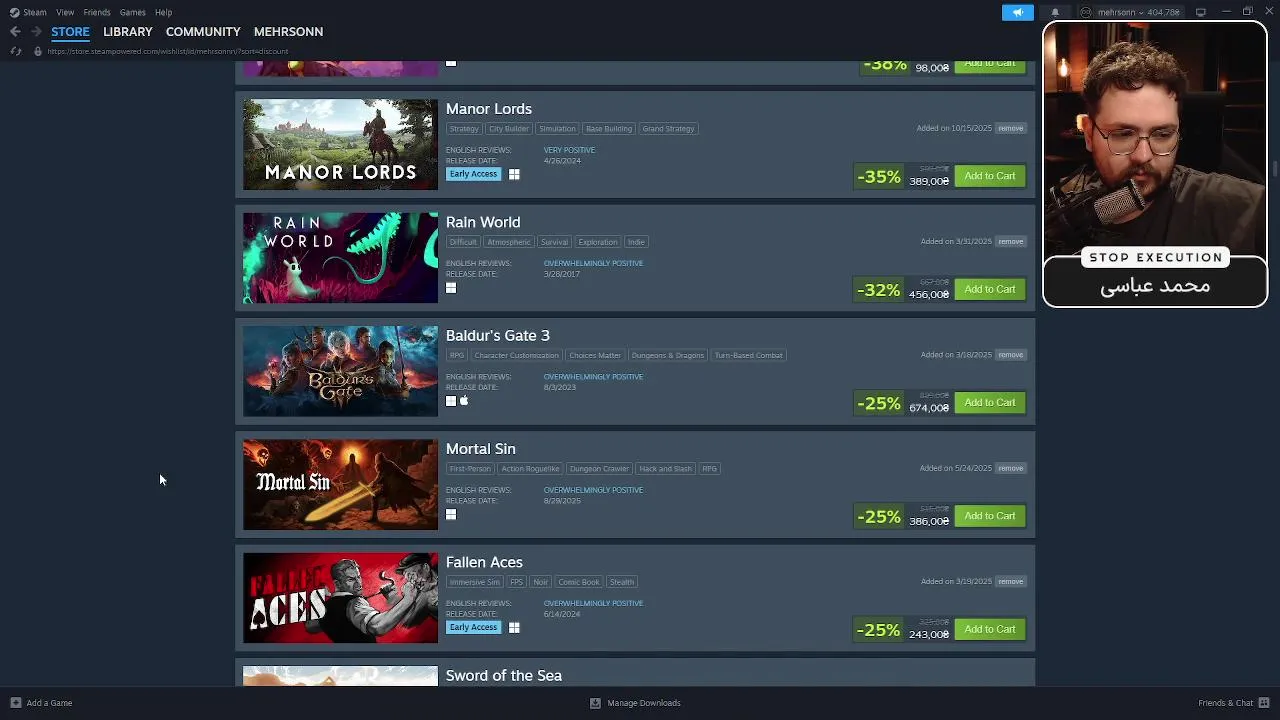Open Manage Downloads
1280x720 pixels.
point(636,703)
